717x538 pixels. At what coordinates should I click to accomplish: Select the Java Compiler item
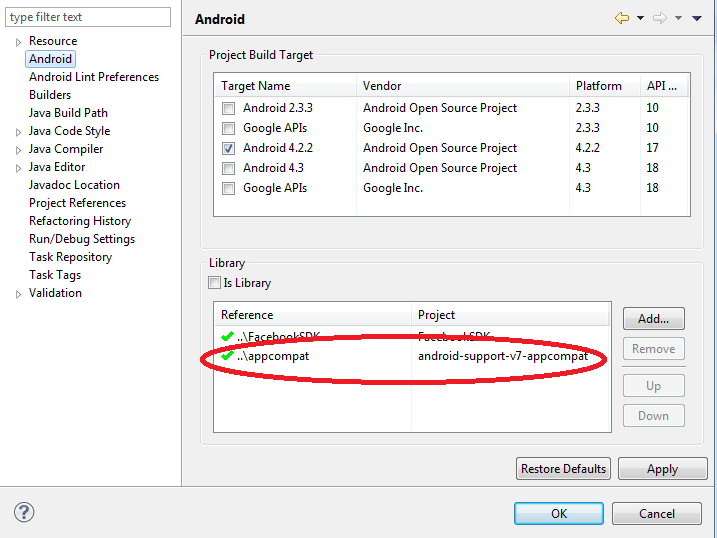pyautogui.click(x=66, y=149)
